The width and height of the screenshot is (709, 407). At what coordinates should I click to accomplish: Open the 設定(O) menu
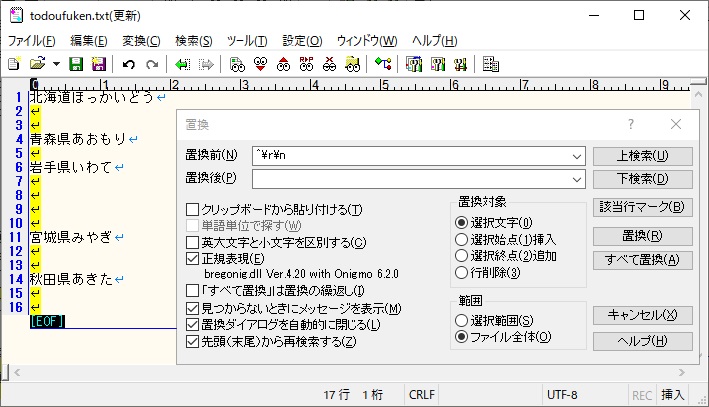[x=302, y=41]
